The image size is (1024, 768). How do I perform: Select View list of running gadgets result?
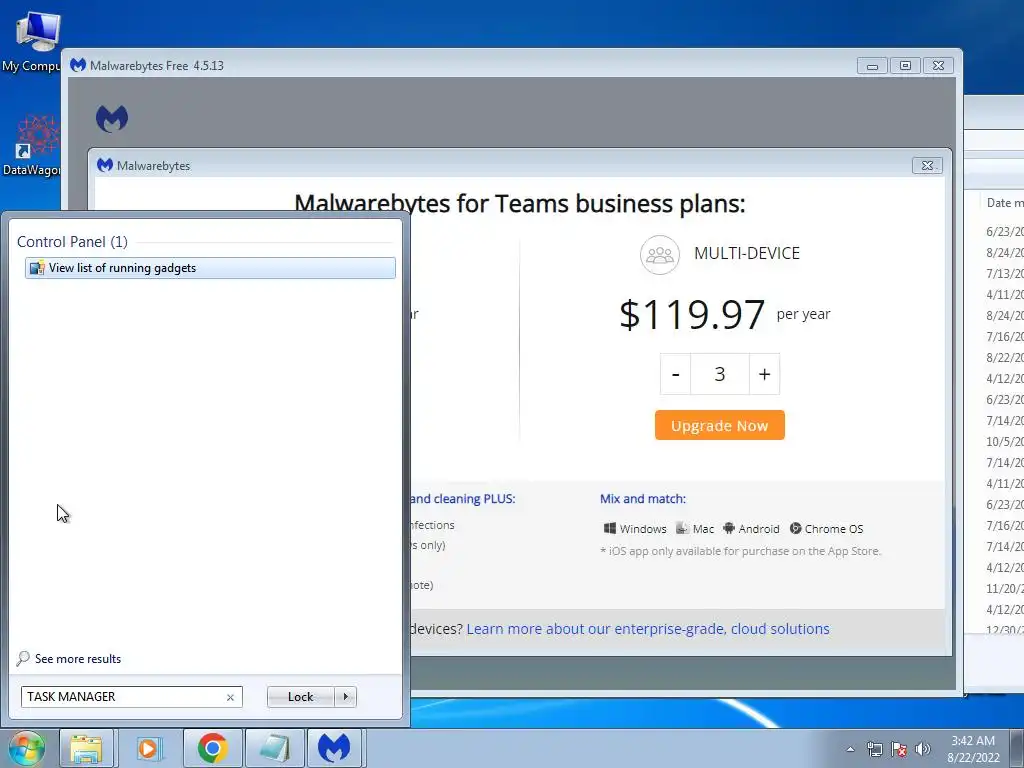pyautogui.click(x=210, y=268)
